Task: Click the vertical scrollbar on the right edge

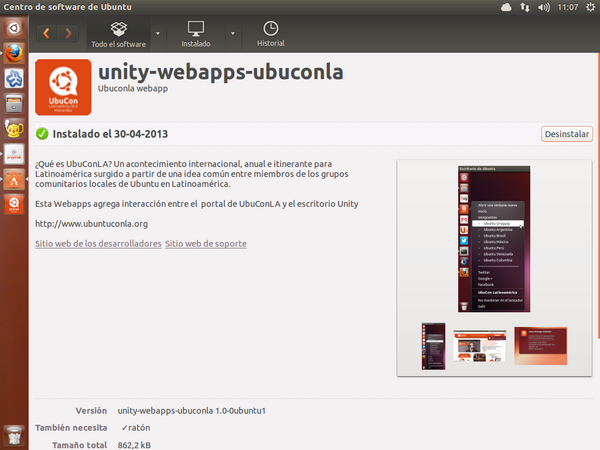Action: point(598,196)
